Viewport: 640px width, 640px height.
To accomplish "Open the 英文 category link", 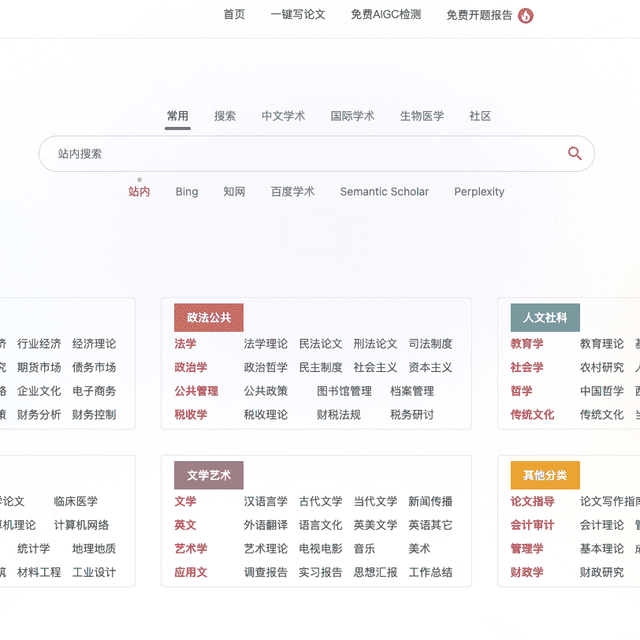I will (185, 525).
